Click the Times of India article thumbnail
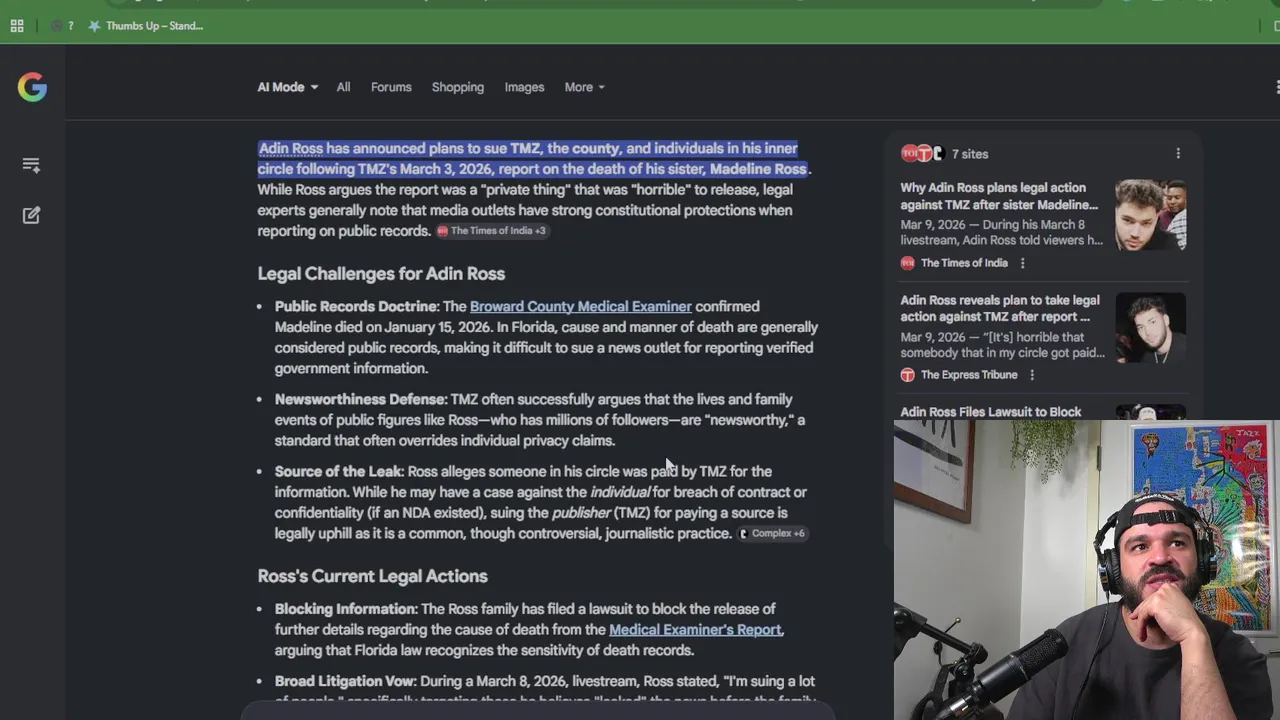1280x720 pixels. pos(1150,215)
